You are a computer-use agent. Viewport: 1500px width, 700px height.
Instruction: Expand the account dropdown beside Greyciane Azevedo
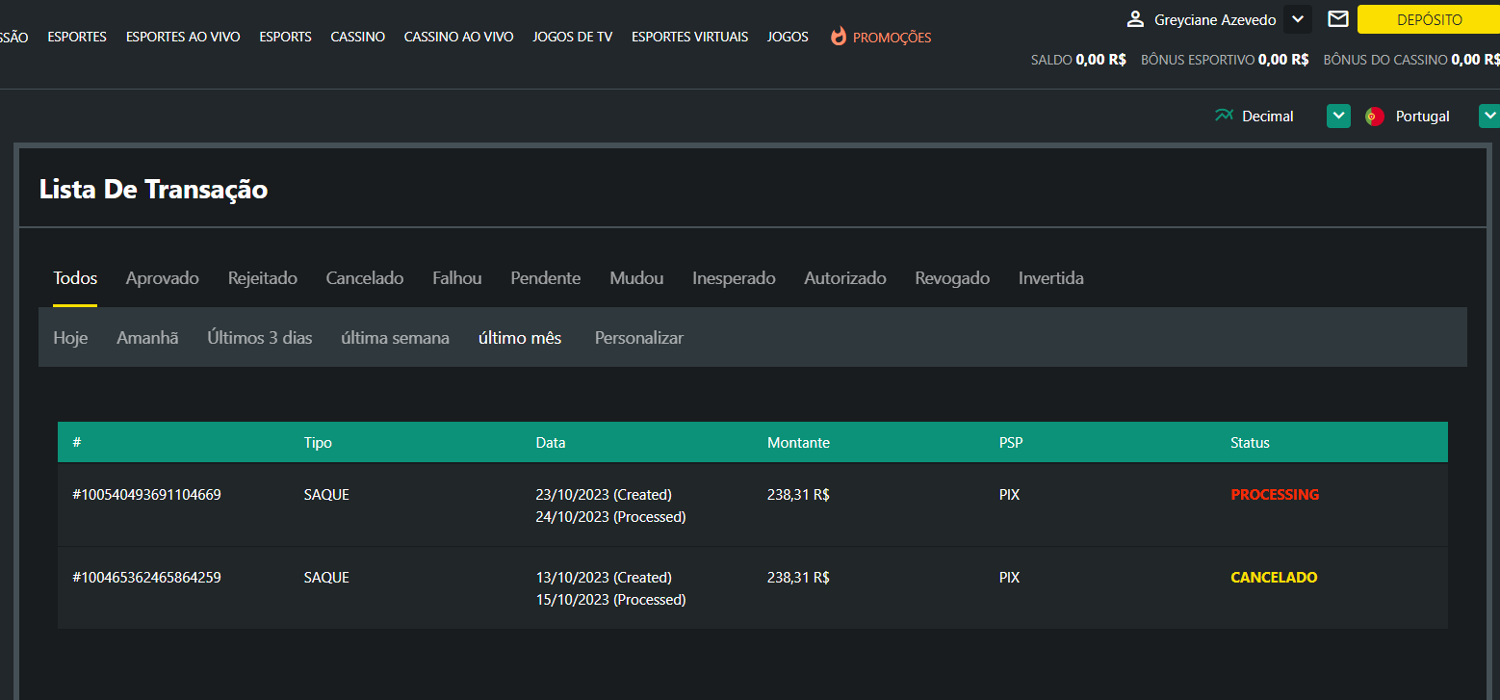[x=1297, y=19]
